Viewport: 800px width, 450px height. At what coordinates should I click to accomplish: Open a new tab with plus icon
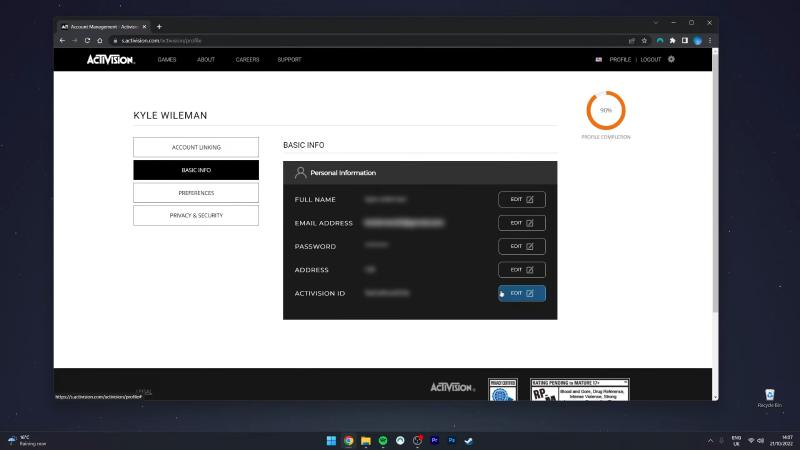(x=159, y=27)
